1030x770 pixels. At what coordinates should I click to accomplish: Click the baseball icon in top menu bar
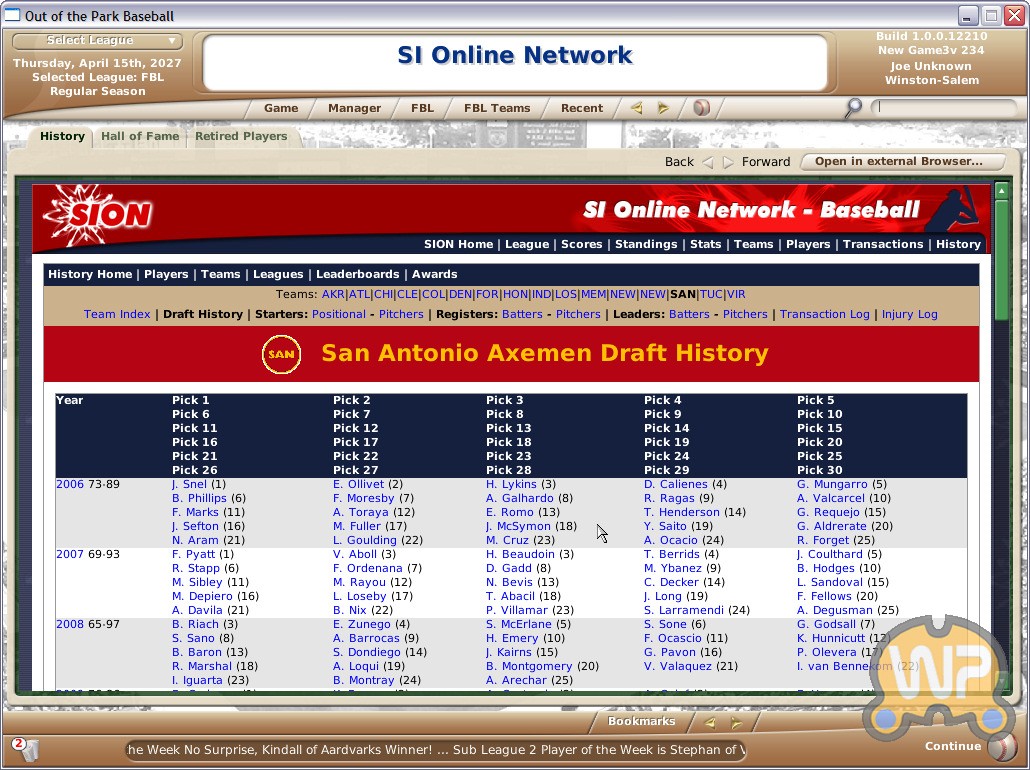(701, 108)
